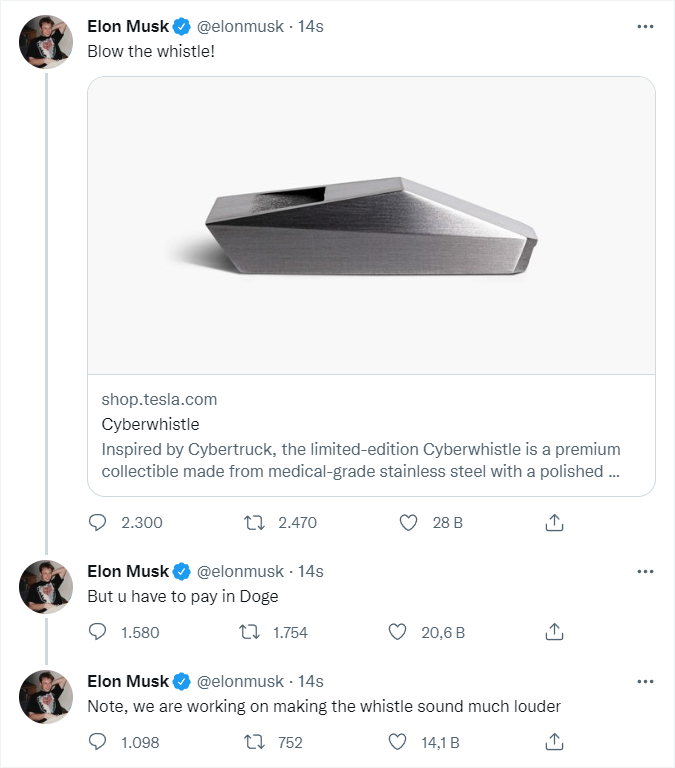This screenshot has height=768, width=675.
Task: Open Elon Musk's profile from first tweet name
Action: [x=128, y=26]
